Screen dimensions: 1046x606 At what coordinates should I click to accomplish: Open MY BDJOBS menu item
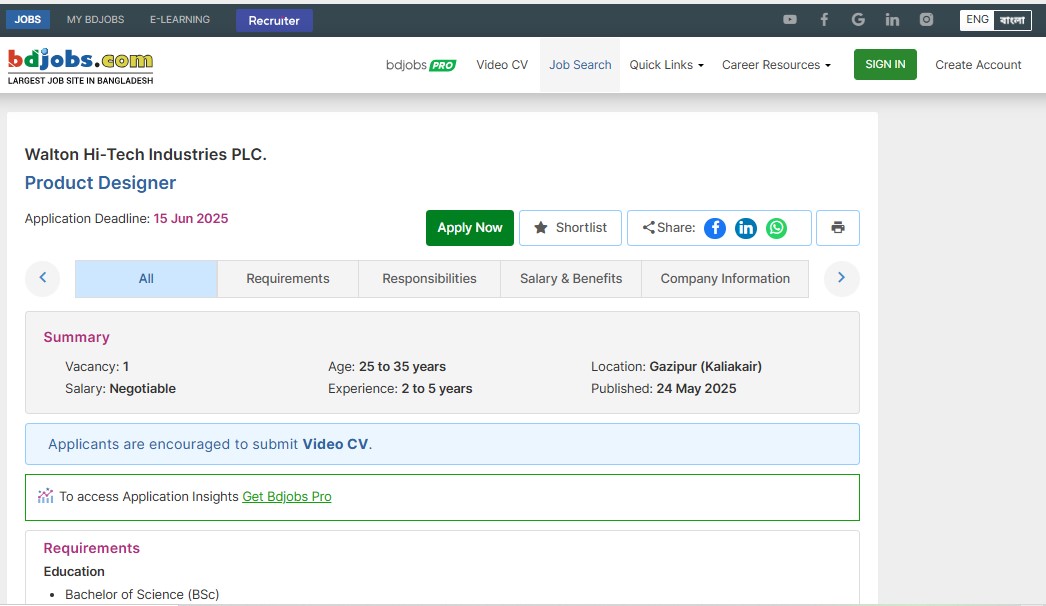point(95,19)
